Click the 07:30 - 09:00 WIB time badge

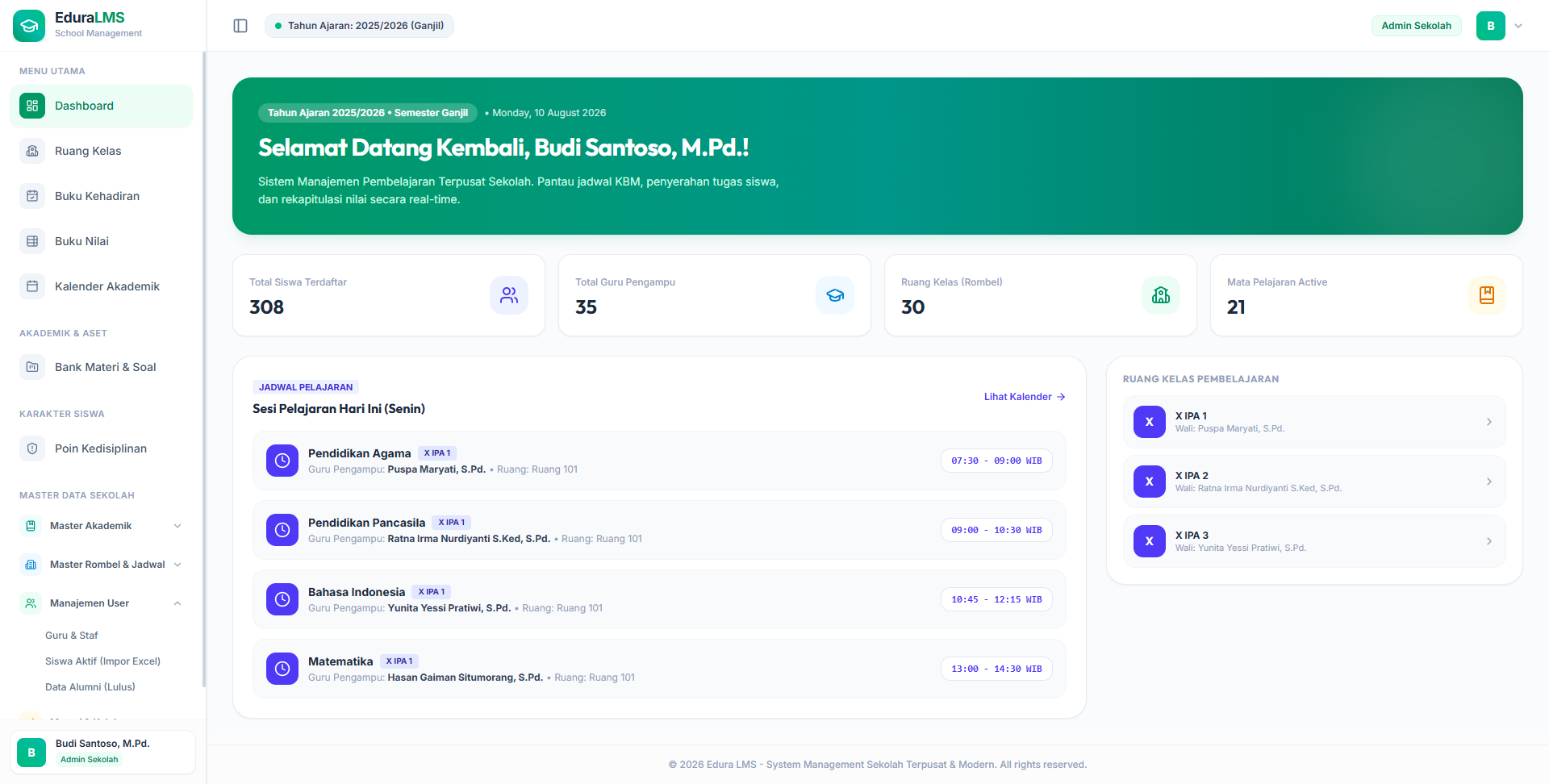pos(996,461)
